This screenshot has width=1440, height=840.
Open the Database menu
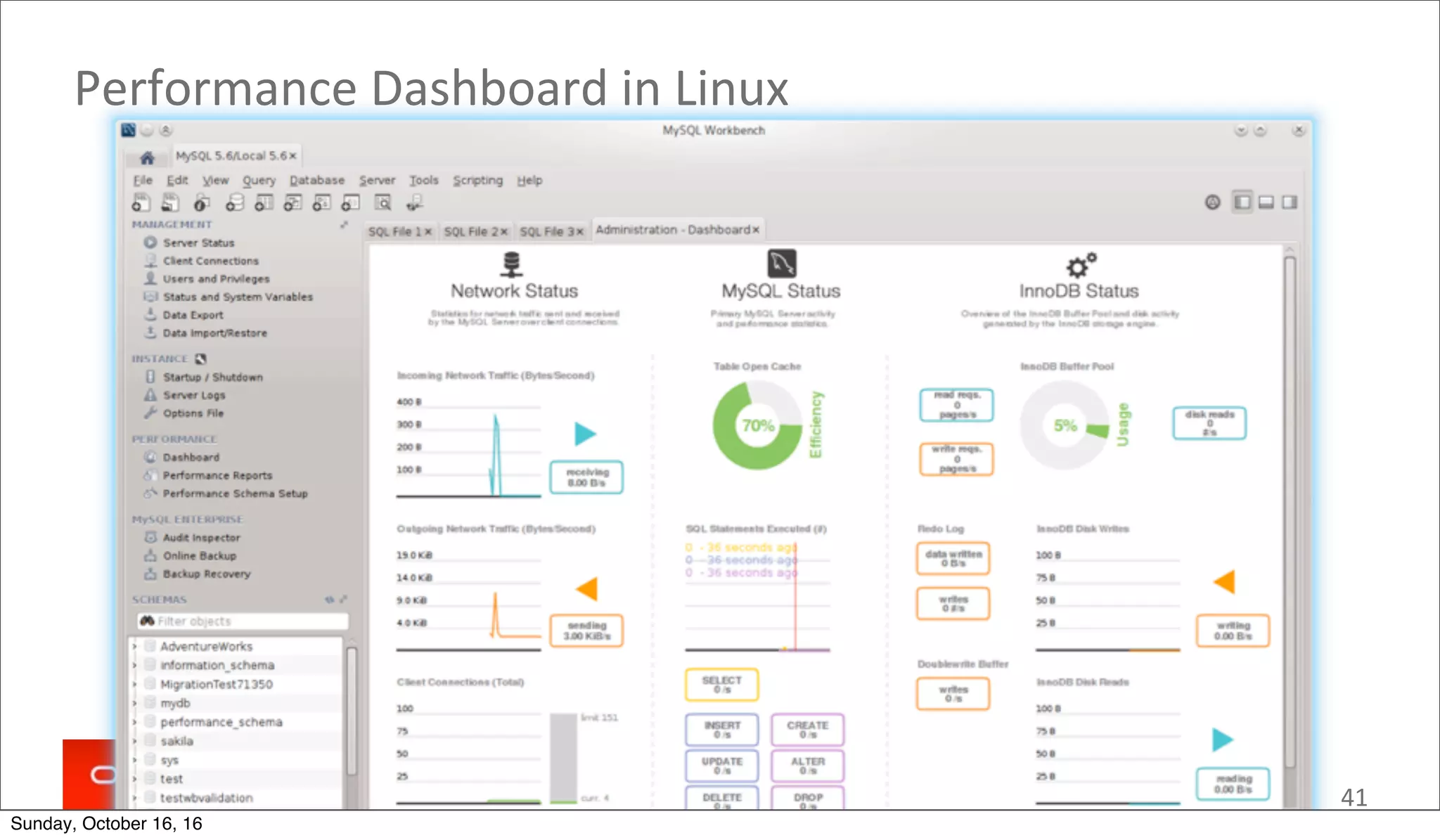(x=317, y=181)
